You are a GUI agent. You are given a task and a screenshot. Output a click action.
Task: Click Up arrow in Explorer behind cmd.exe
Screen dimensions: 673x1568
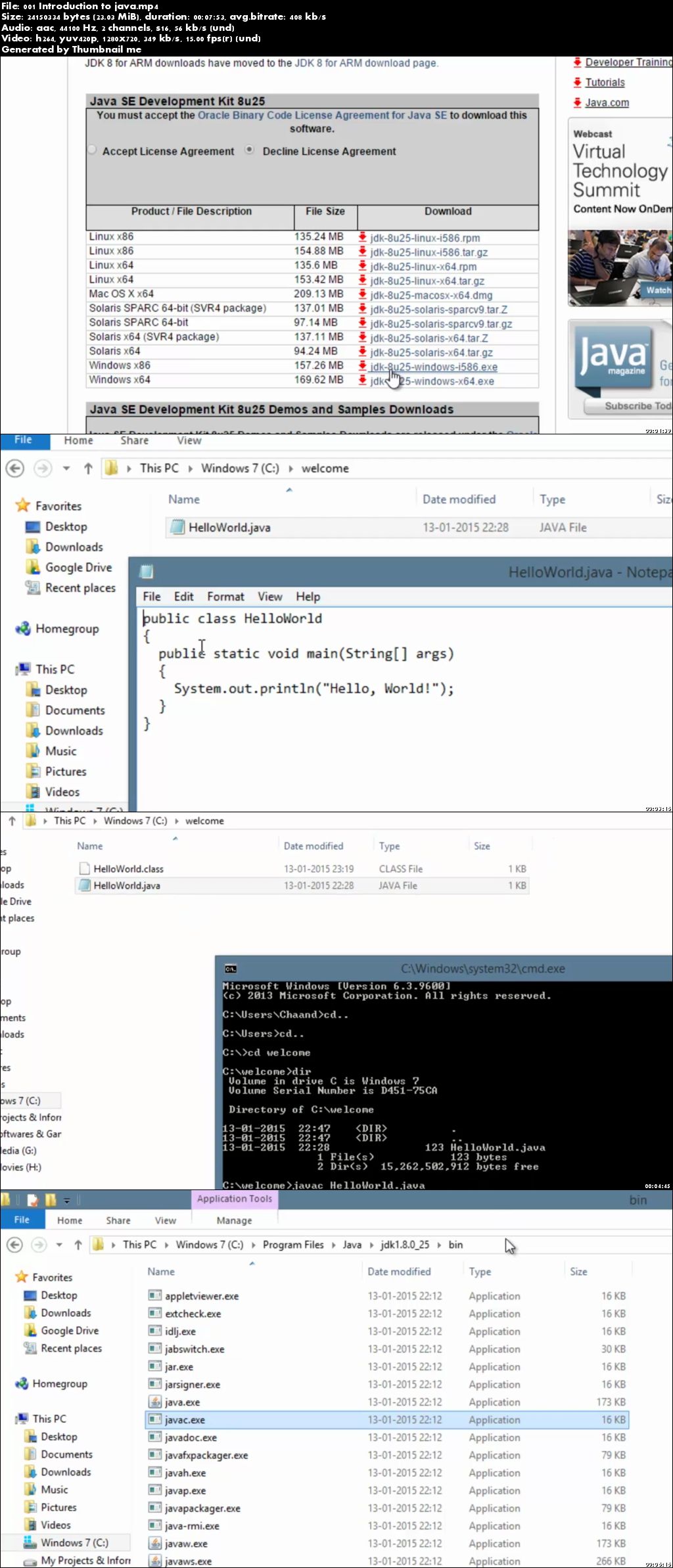click(x=12, y=820)
